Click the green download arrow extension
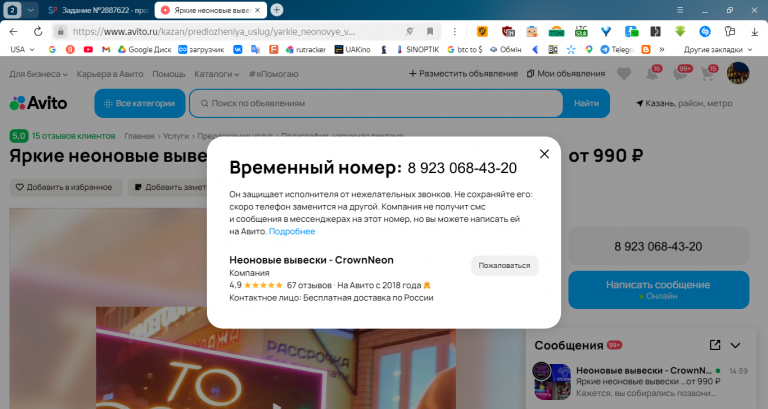This screenshot has width=768, height=409. [x=680, y=31]
